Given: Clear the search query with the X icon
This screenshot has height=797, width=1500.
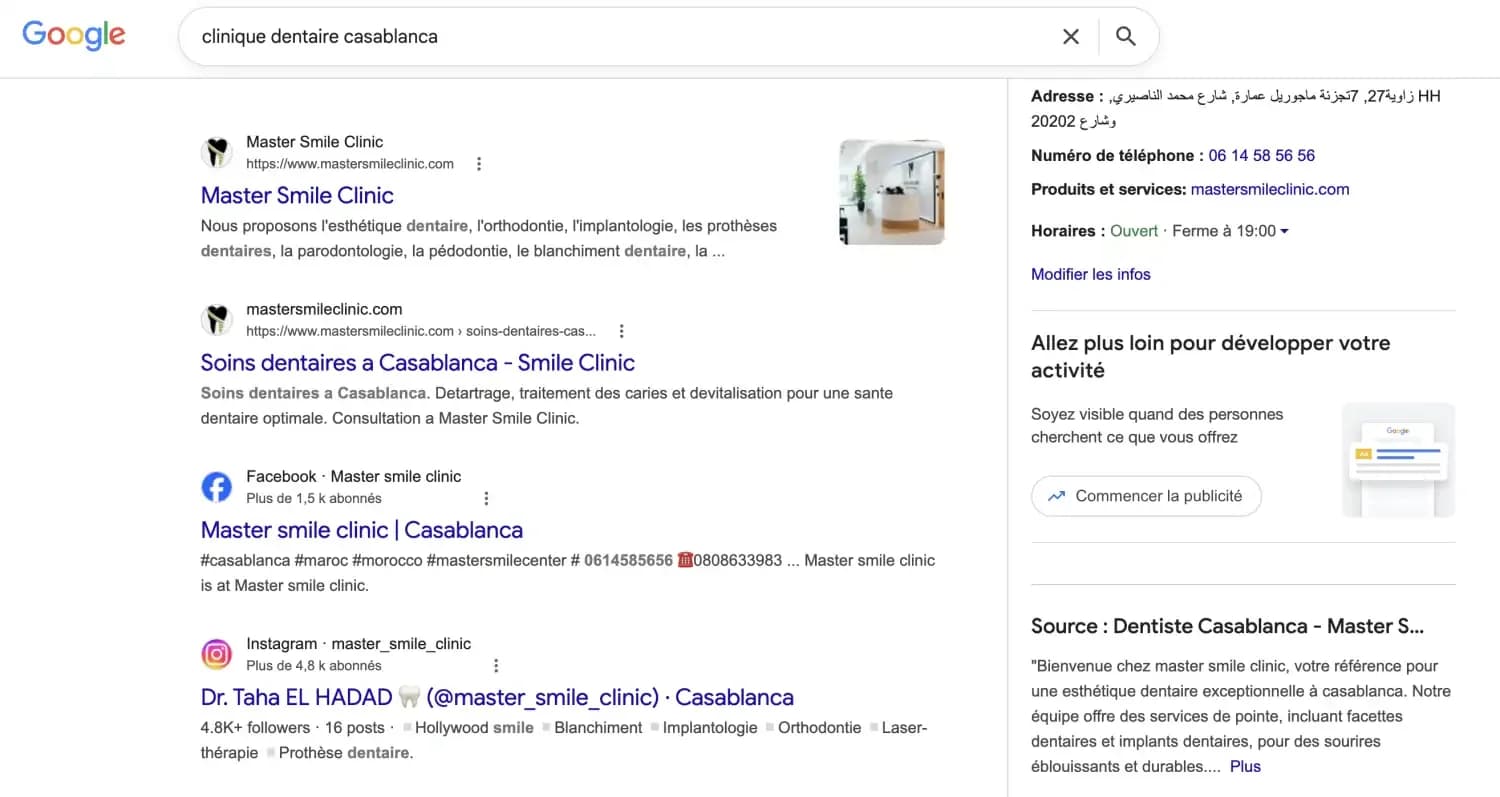Looking at the screenshot, I should (1071, 37).
